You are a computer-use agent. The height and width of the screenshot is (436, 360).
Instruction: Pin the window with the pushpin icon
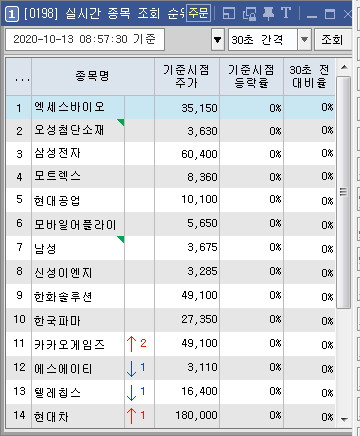pos(268,14)
